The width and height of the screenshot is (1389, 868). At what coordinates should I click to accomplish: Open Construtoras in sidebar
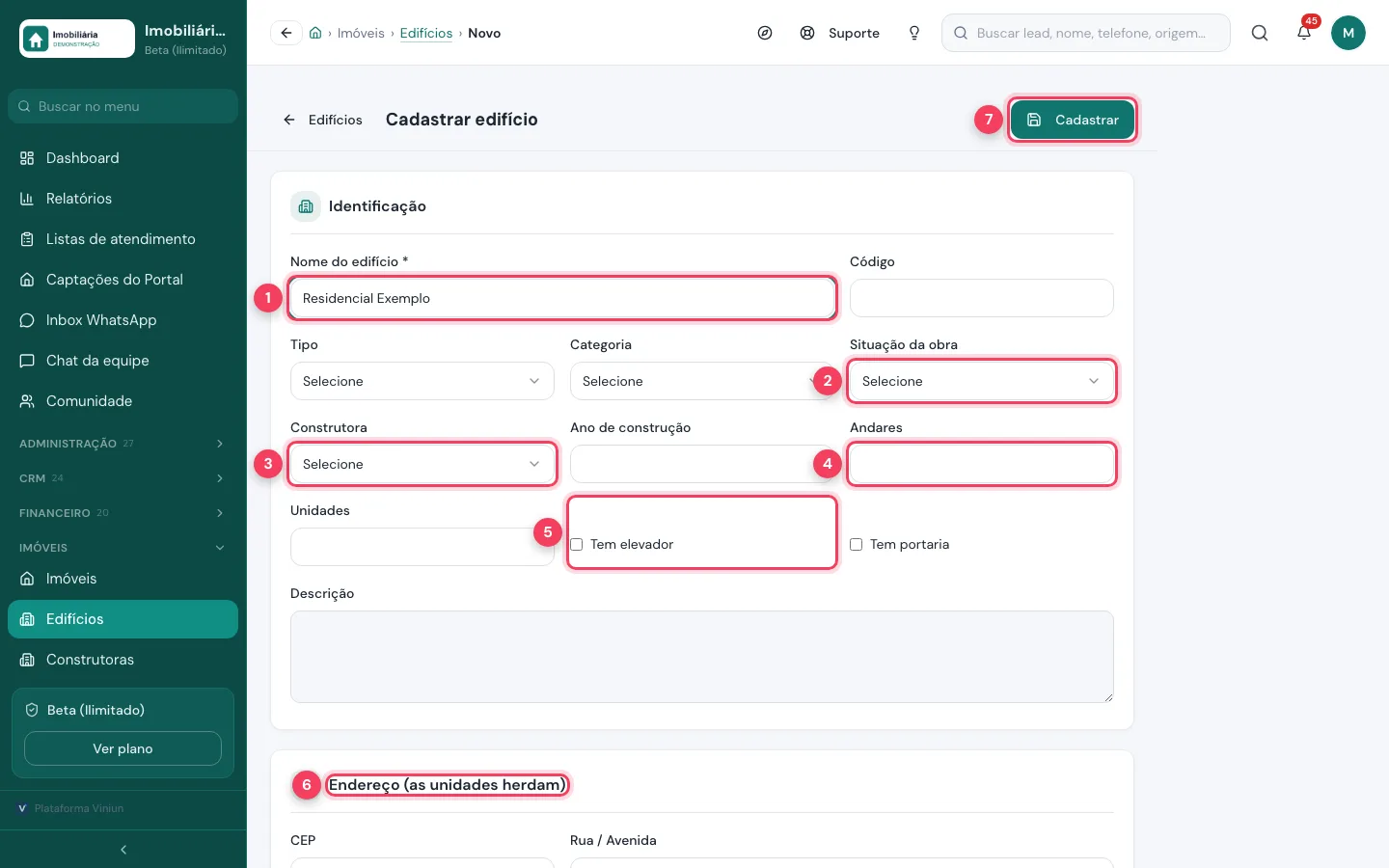tap(123, 660)
